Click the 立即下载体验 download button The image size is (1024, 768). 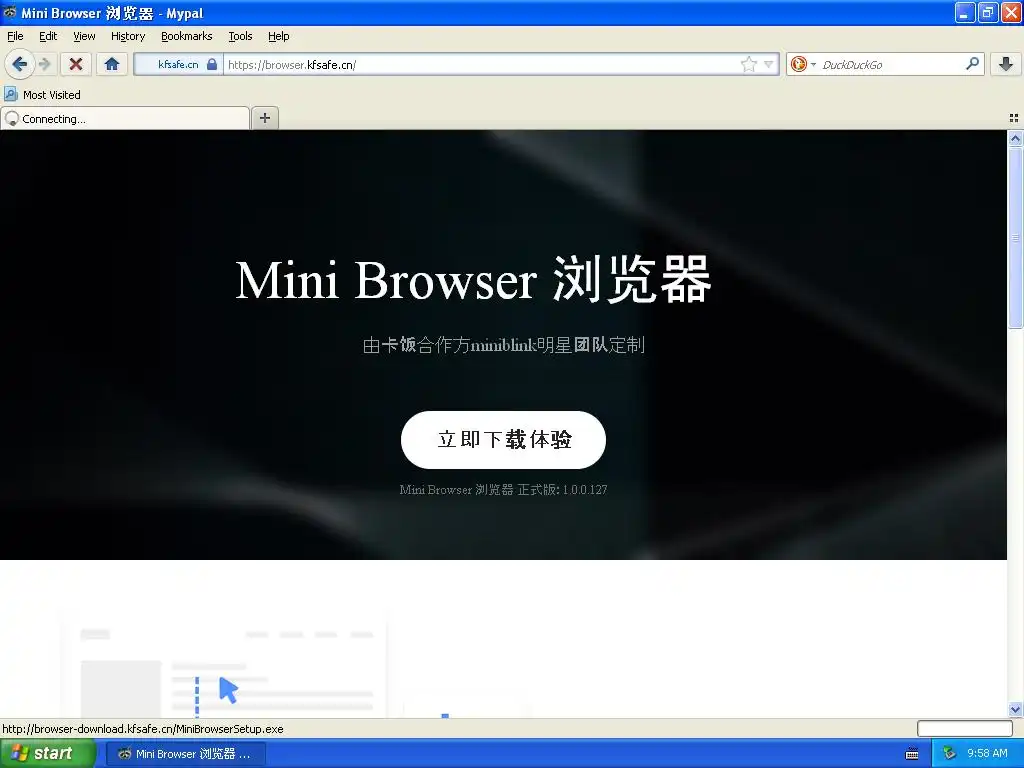point(503,440)
